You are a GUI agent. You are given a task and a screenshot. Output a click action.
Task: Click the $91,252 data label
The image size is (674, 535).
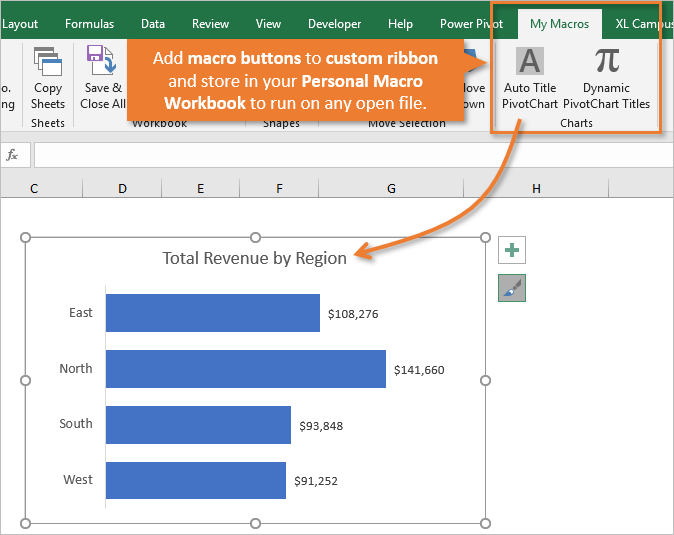pos(316,481)
